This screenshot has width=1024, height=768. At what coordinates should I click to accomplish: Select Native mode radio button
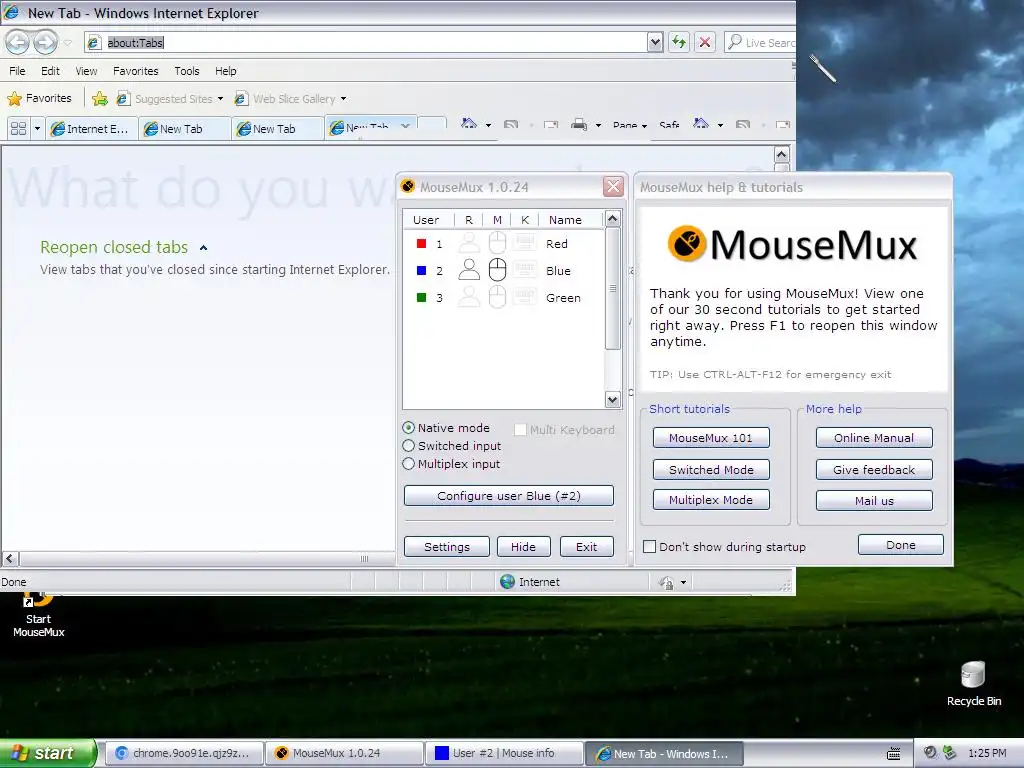[409, 428]
